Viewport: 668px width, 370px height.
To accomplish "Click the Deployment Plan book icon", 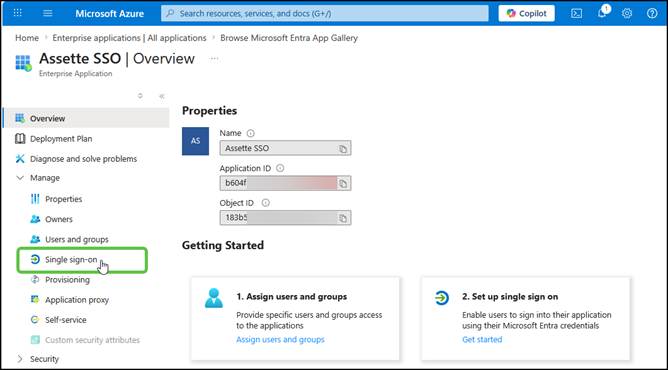I will pyautogui.click(x=20, y=138).
